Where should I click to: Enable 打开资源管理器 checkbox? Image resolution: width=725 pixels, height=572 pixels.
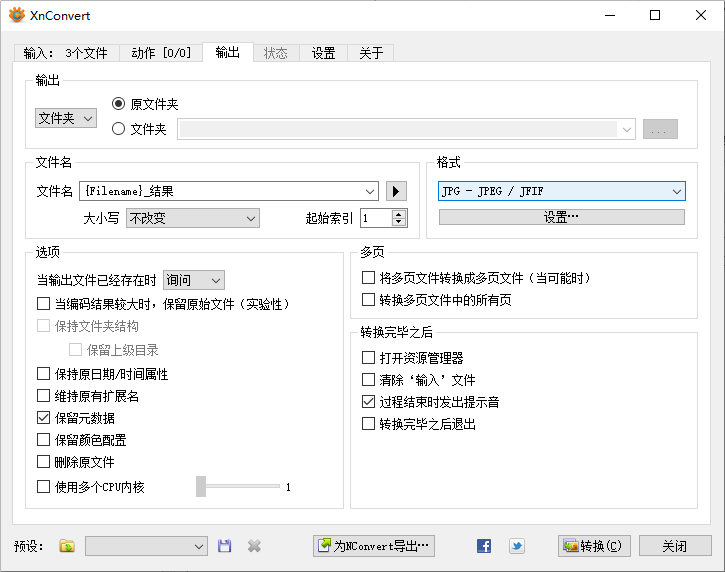coord(369,357)
